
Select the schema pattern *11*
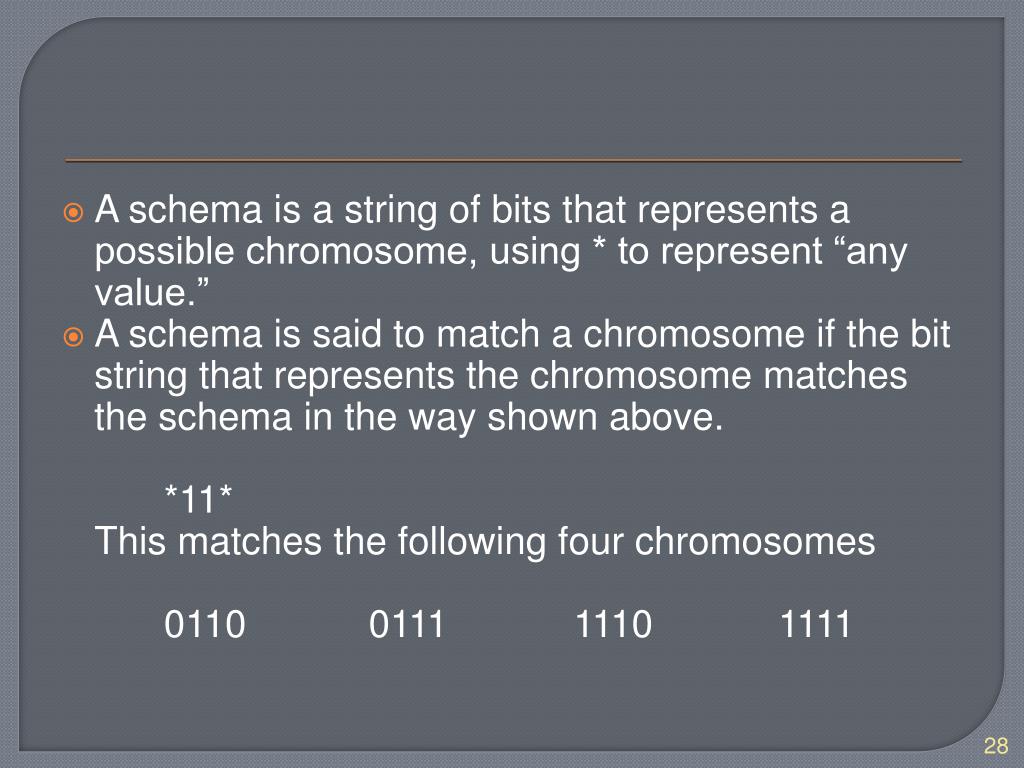[199, 500]
